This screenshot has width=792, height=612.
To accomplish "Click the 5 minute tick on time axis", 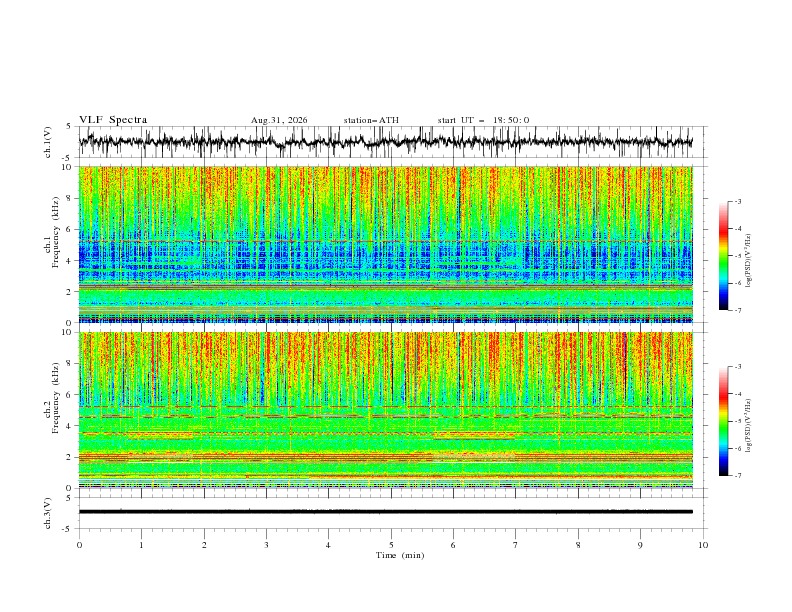I will click(x=391, y=545).
